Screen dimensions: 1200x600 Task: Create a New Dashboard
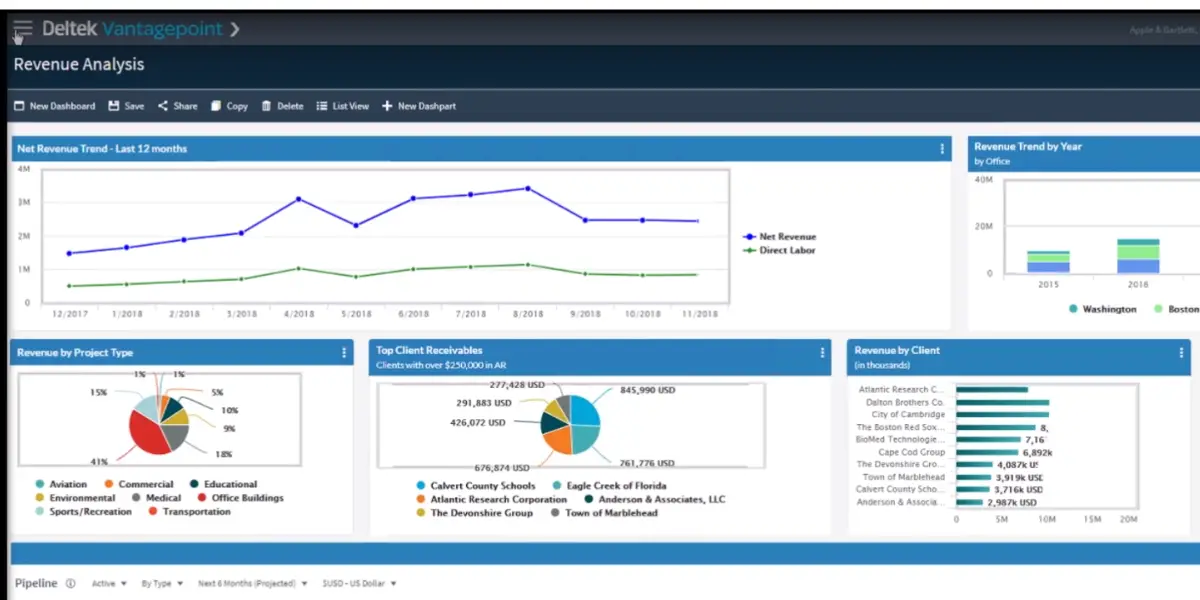(x=54, y=106)
